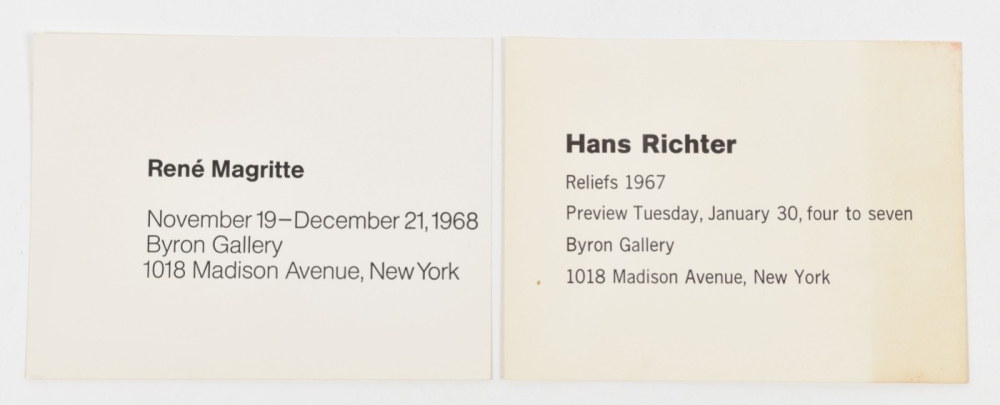Click the Hans Richter heading
This screenshot has height=405, width=1000.
coord(650,145)
